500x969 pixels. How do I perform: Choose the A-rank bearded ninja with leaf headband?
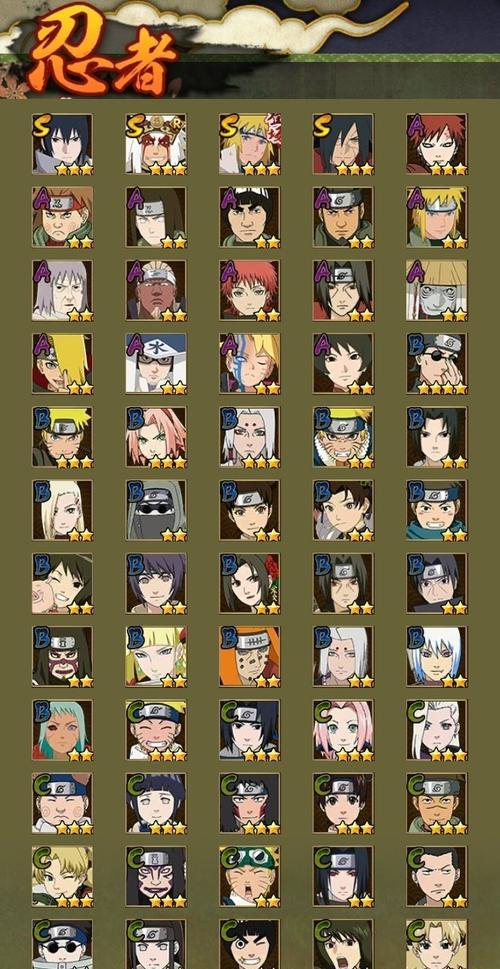pos(343,217)
